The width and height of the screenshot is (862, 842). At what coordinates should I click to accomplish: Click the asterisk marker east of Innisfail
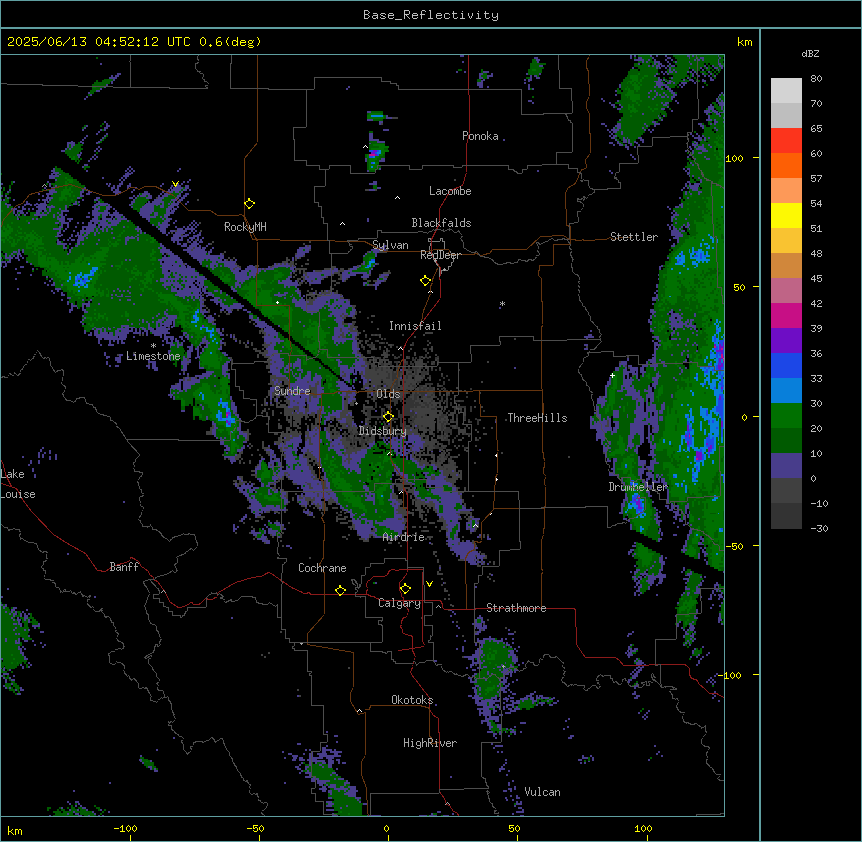(502, 304)
